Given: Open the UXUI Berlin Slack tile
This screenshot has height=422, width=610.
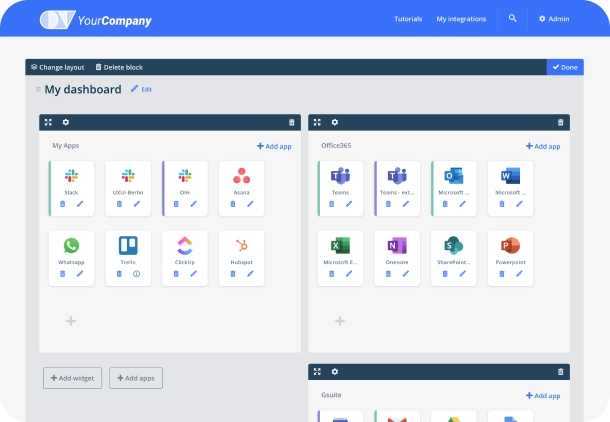Looking at the screenshot, I should 128,188.
